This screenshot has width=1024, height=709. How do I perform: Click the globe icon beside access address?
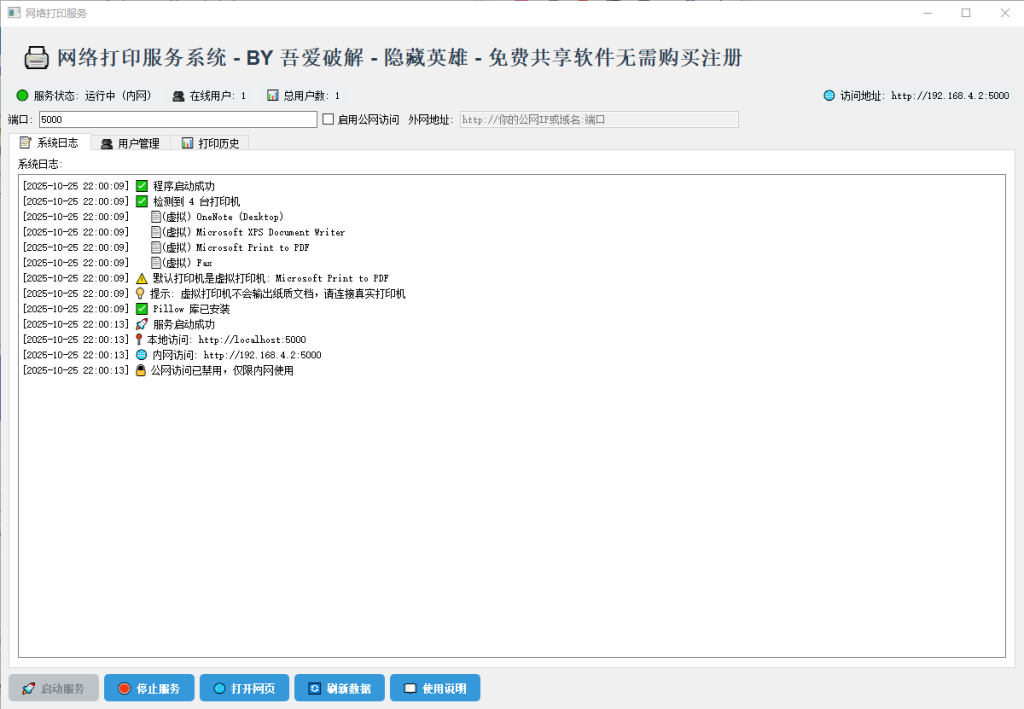[828, 96]
